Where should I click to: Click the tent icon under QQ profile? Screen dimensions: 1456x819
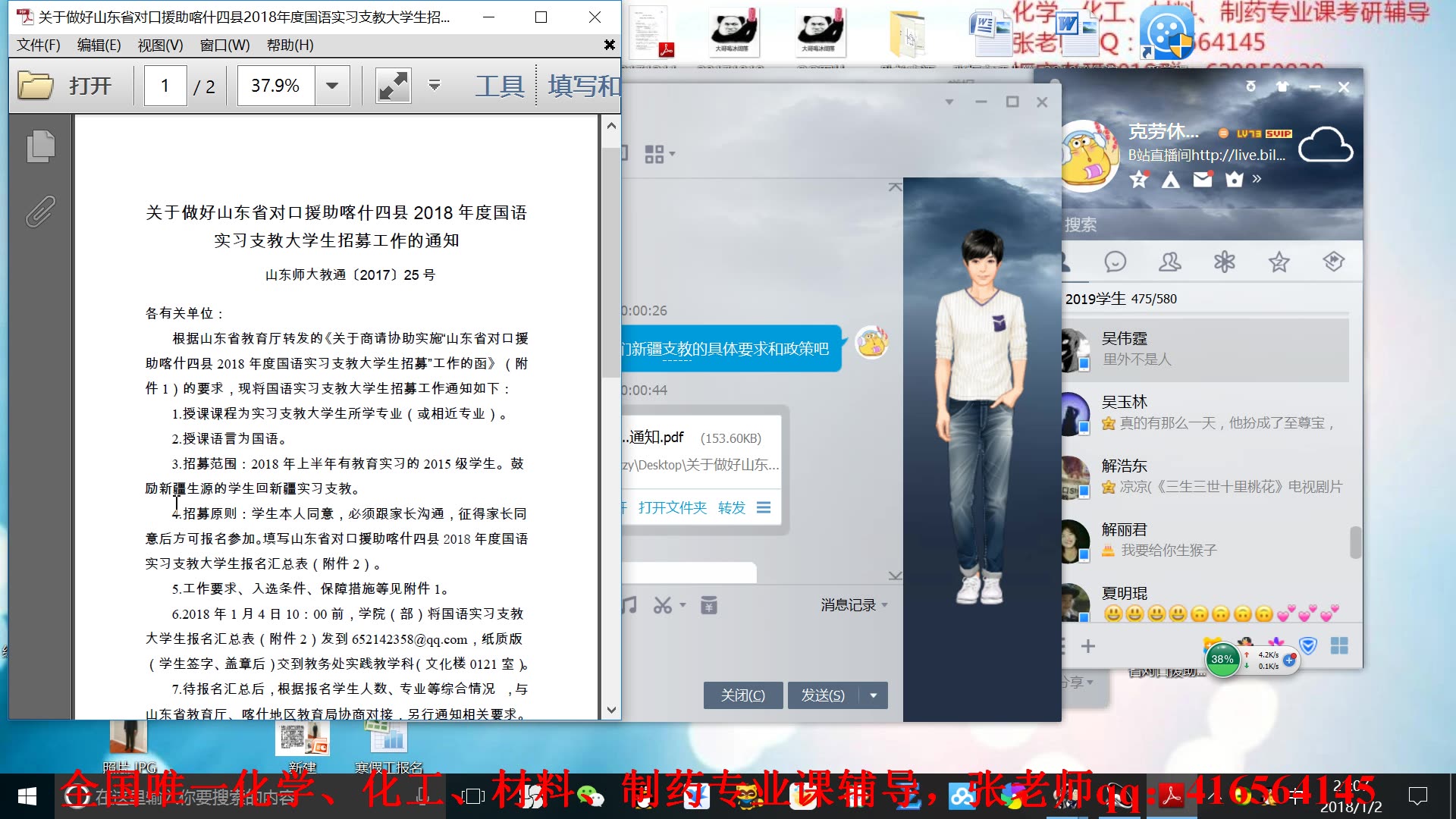(1171, 180)
